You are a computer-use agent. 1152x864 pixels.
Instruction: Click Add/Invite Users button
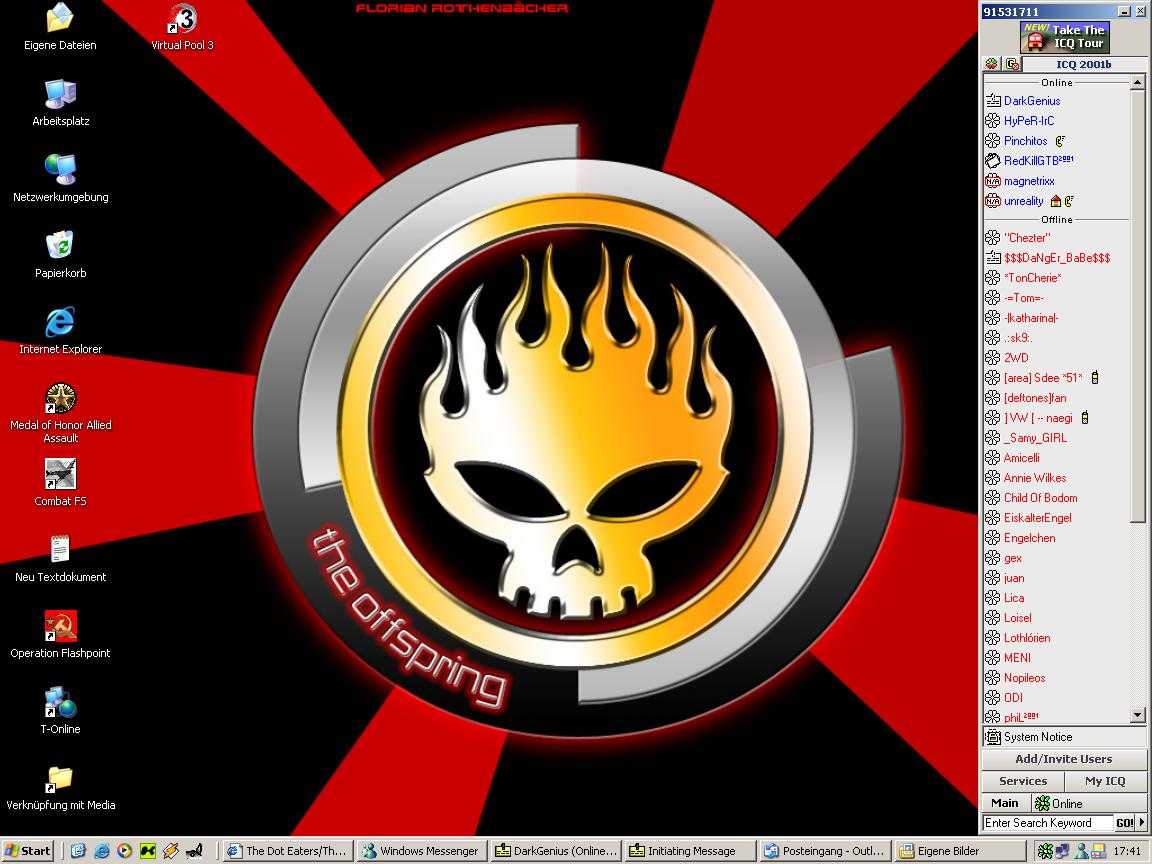(1063, 759)
